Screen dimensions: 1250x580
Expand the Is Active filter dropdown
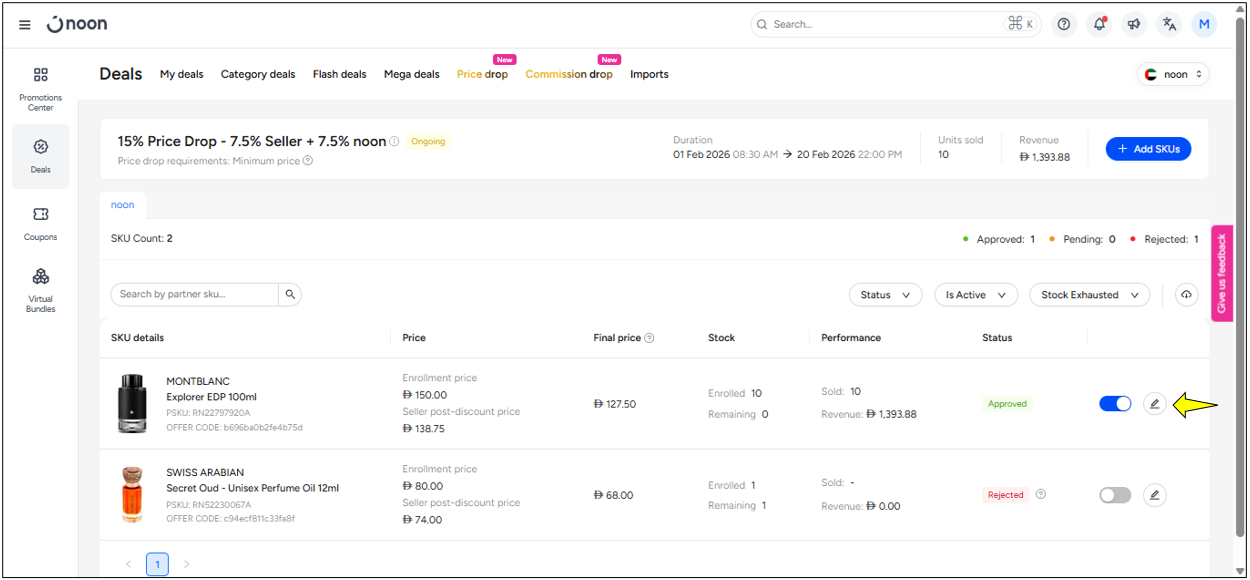975,295
